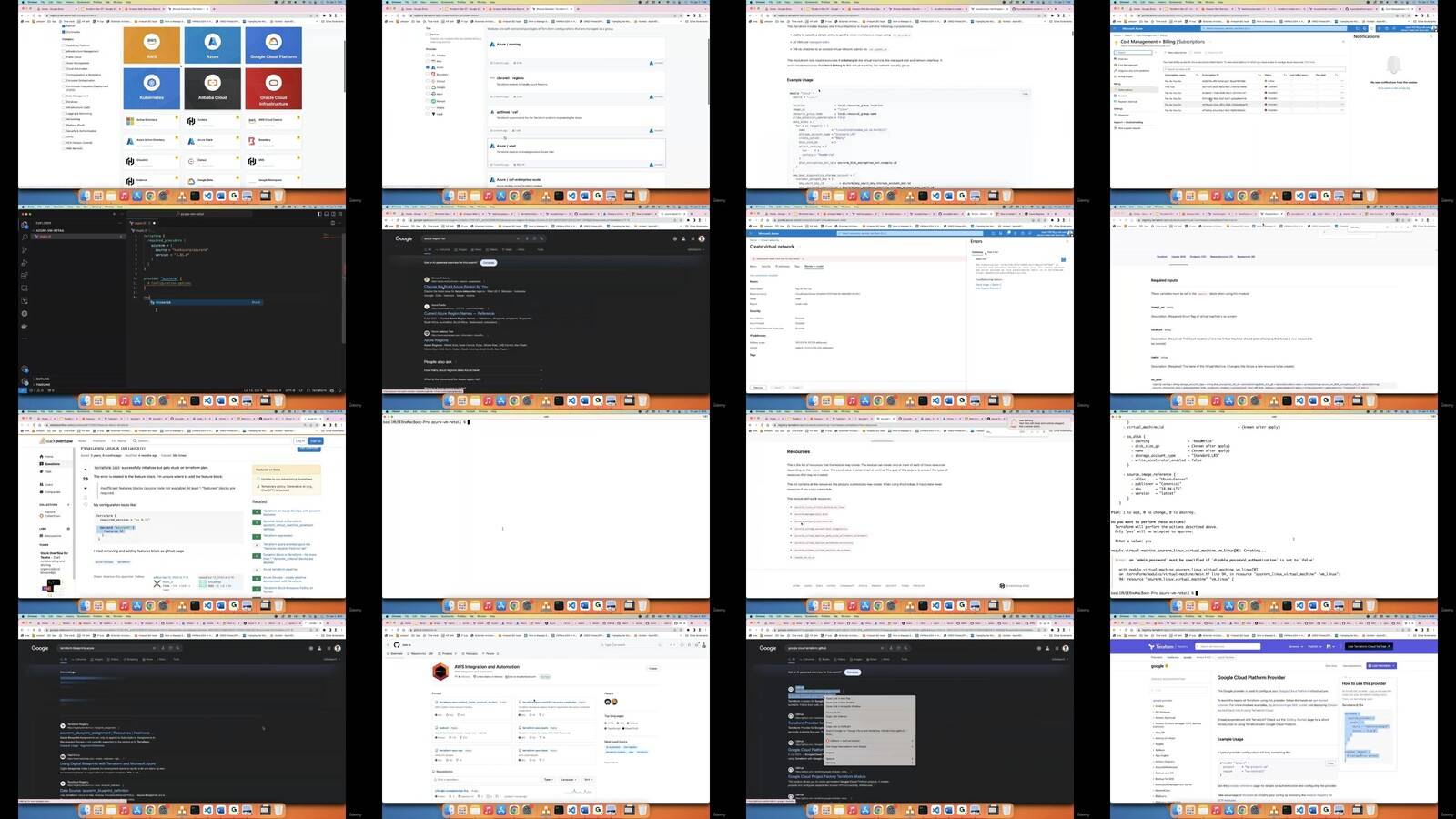Open the Azure Regions search result
Screen dimensions: 1456x819
point(436,339)
